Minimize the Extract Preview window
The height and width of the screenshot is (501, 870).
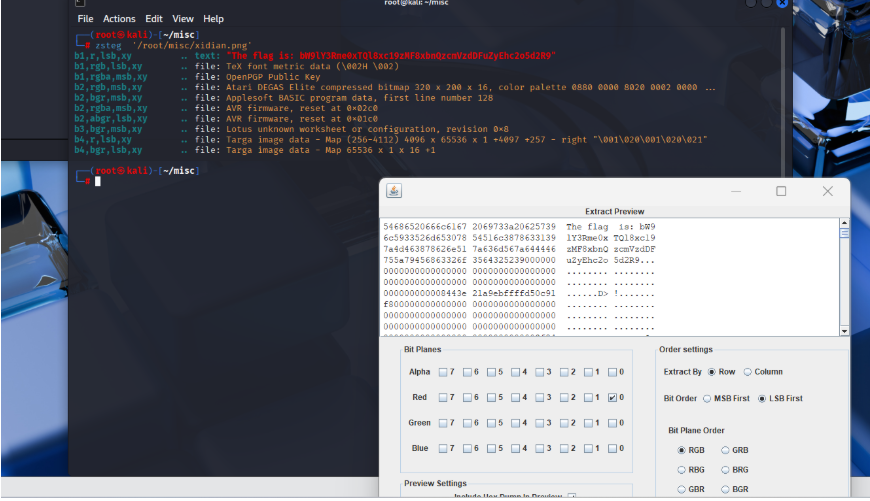pos(736,191)
